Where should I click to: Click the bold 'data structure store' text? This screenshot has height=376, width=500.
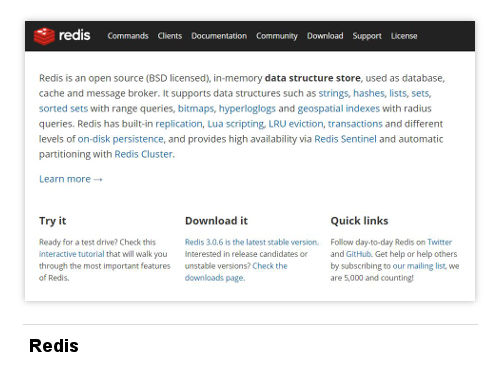coord(313,78)
